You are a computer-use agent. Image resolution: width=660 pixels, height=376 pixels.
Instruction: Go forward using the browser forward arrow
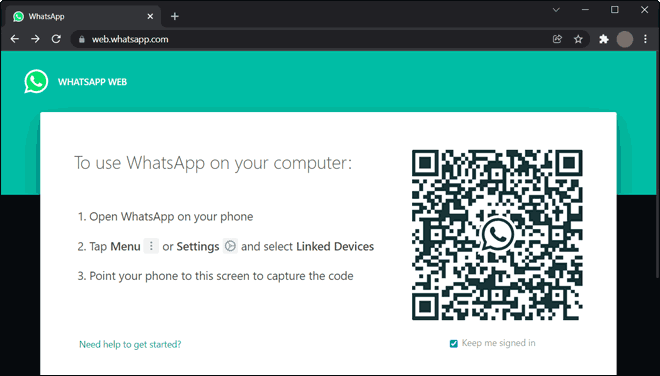point(35,39)
